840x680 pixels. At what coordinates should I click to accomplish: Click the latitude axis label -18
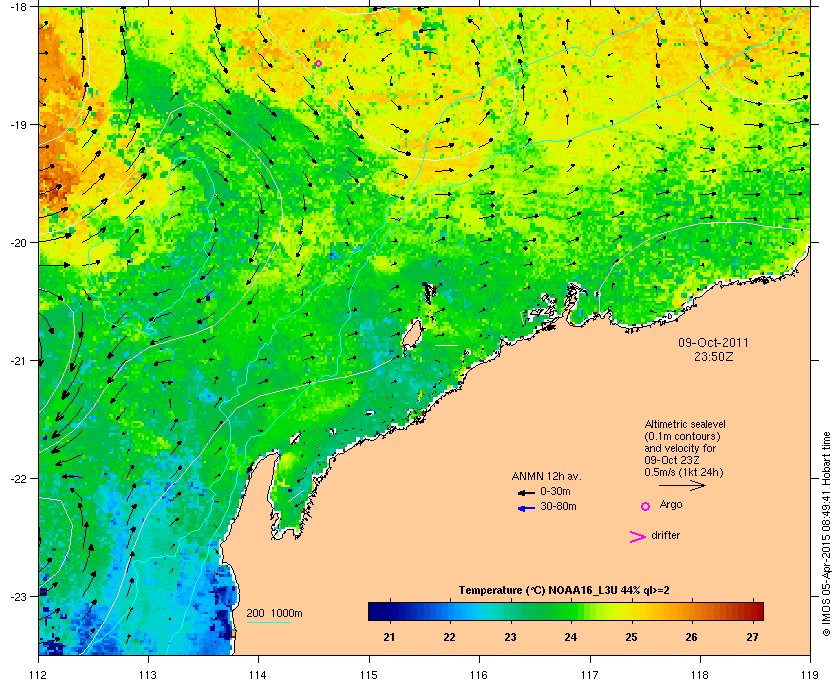[18, 7]
